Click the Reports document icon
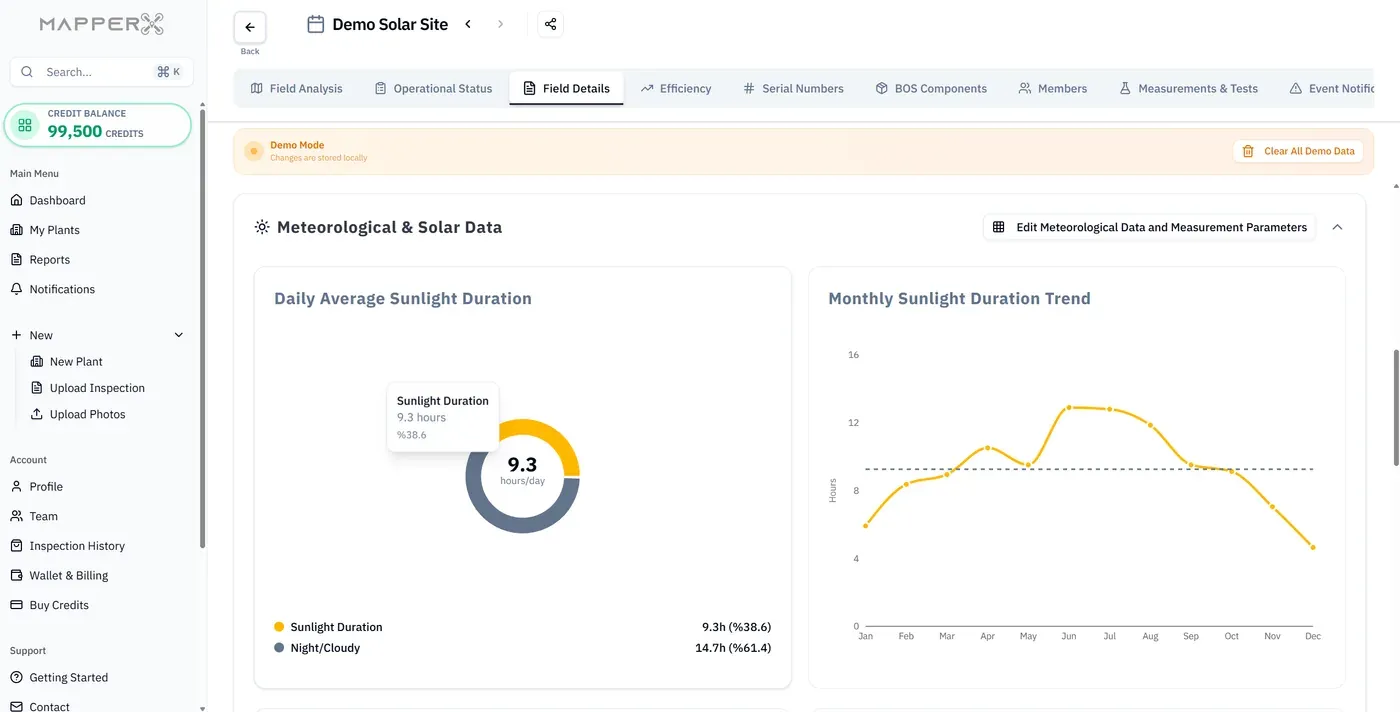 point(16,259)
